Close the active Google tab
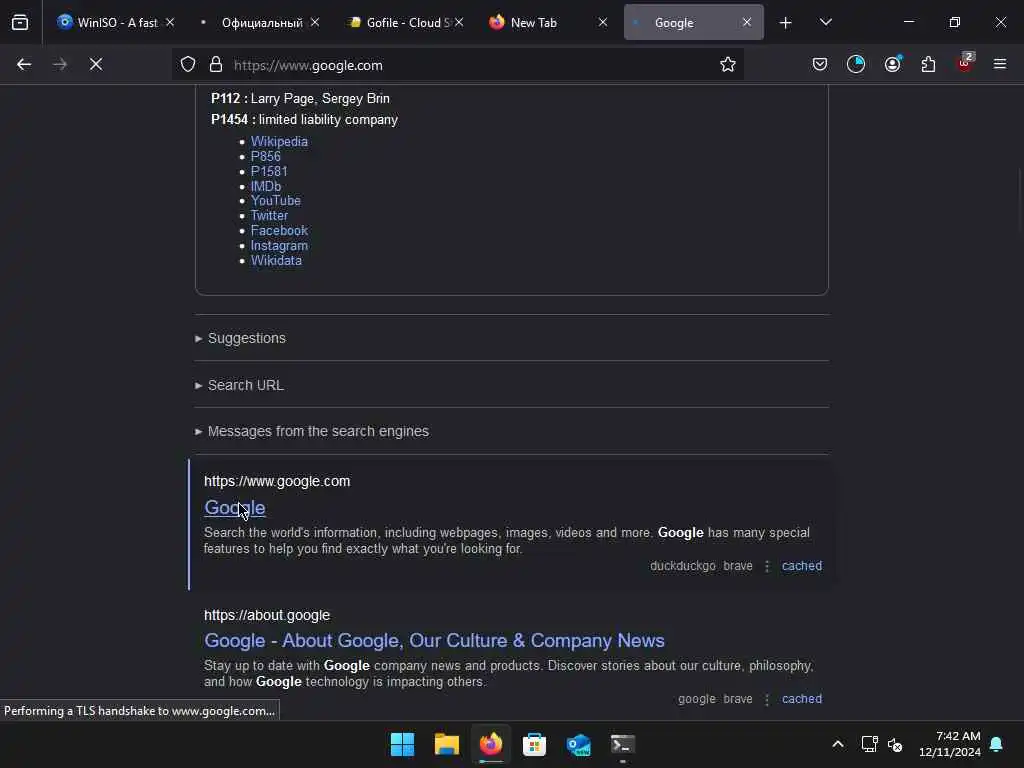The image size is (1024, 768). pyautogui.click(x=746, y=23)
